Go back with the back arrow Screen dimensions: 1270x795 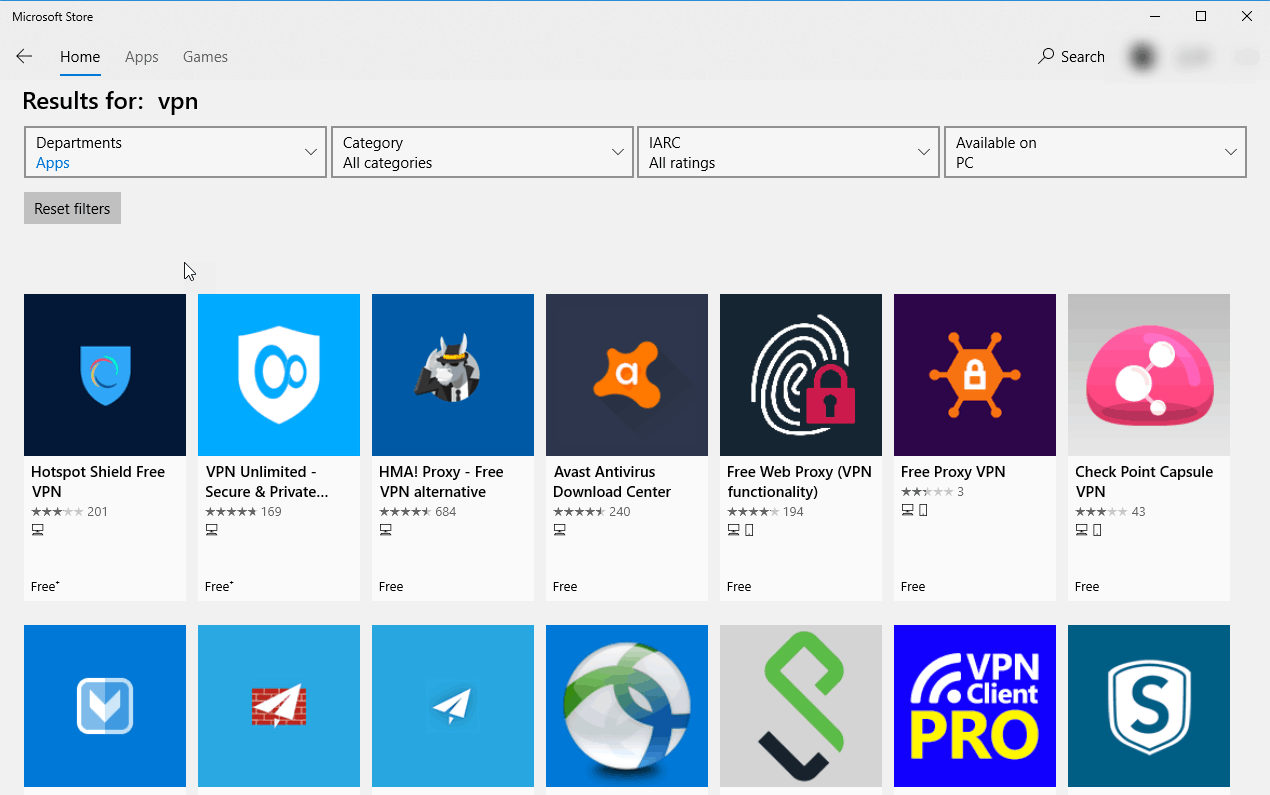click(24, 57)
